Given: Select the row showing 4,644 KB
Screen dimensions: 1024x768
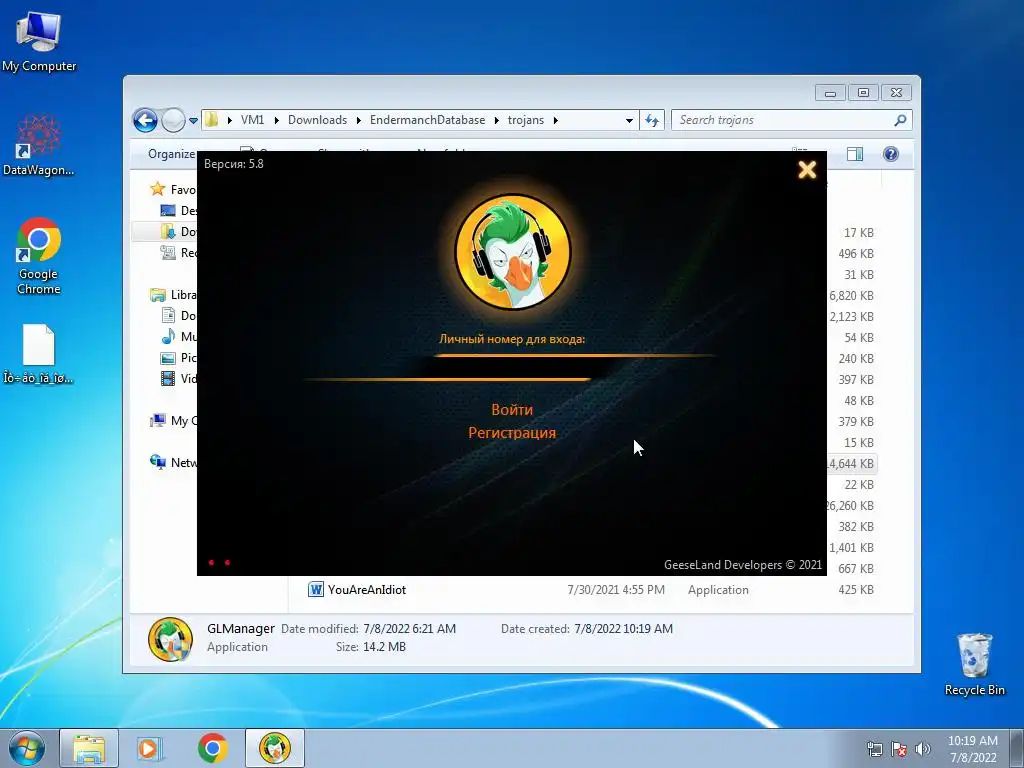Looking at the screenshot, I should point(852,464).
